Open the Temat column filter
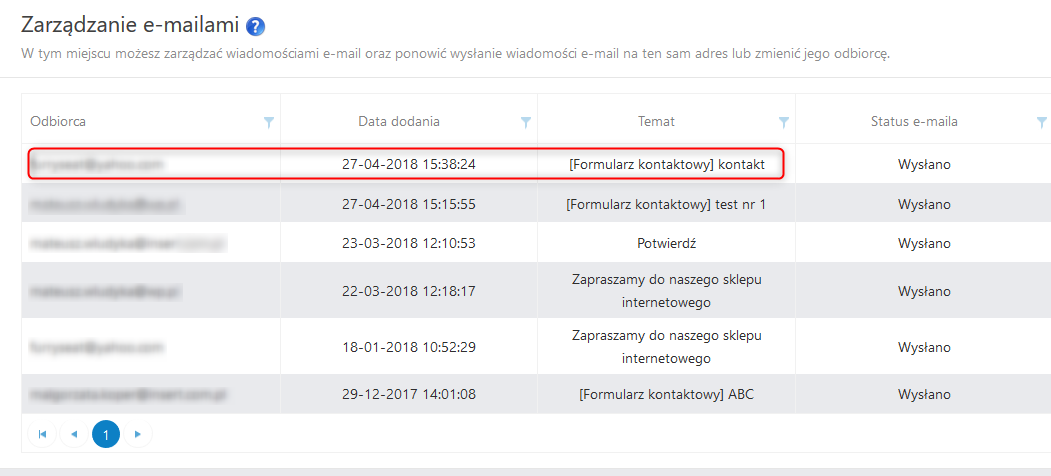Image resolution: width=1051 pixels, height=476 pixels. 784,122
